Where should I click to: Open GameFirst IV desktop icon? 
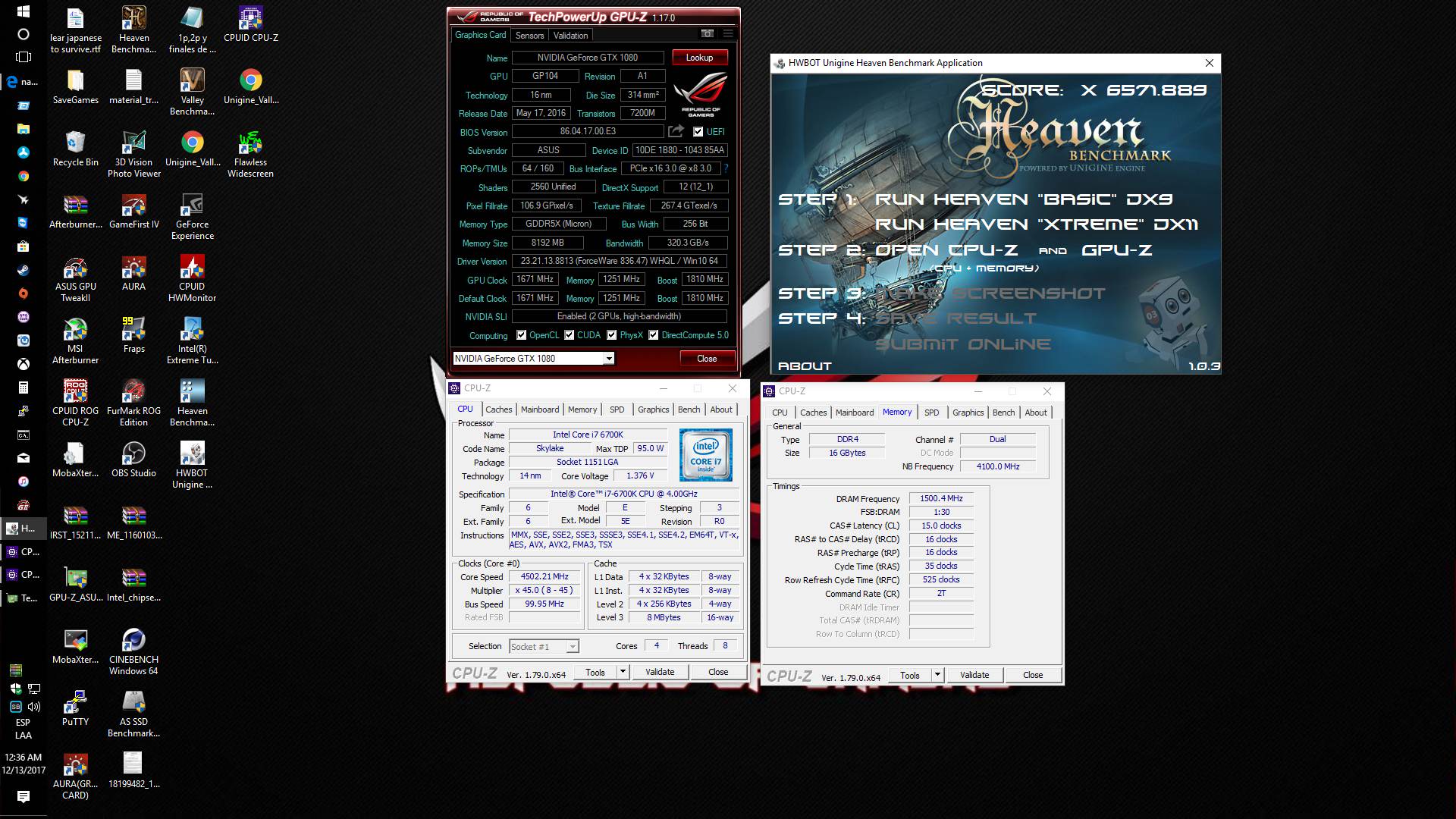point(134,211)
